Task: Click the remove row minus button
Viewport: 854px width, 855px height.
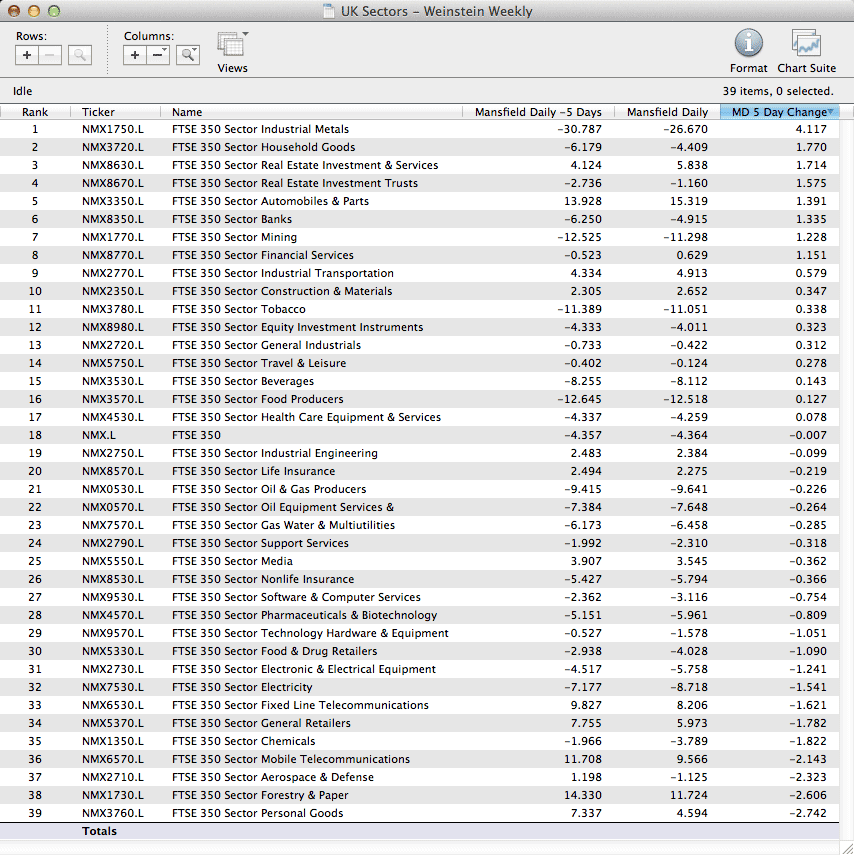Action: pyautogui.click(x=51, y=56)
